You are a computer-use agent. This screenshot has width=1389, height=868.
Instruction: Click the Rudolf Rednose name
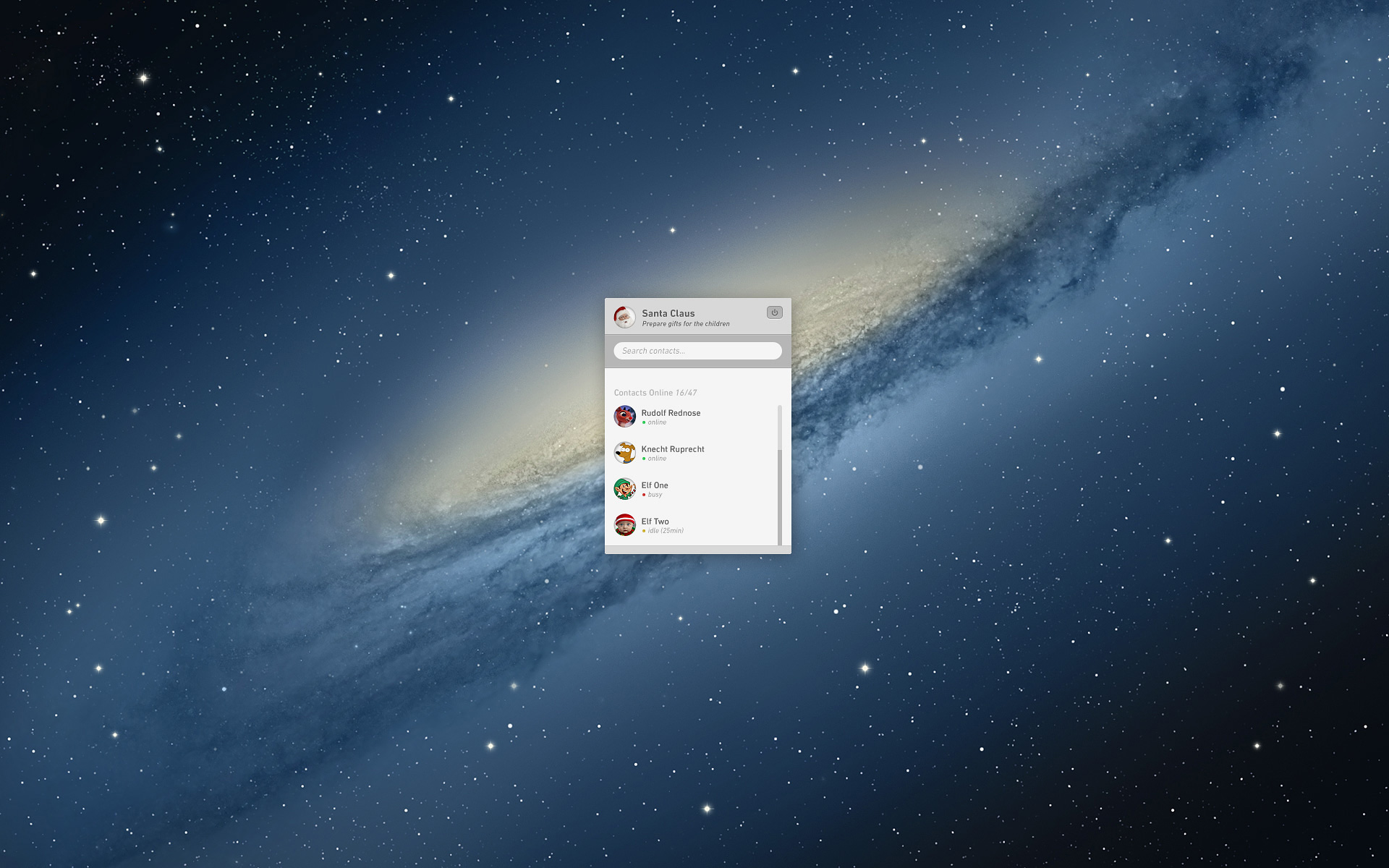coord(671,413)
